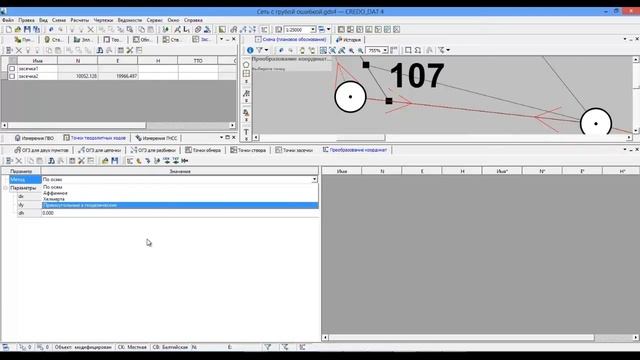Open the Метод value combo box arrow
640x360 pixels.
314,180
